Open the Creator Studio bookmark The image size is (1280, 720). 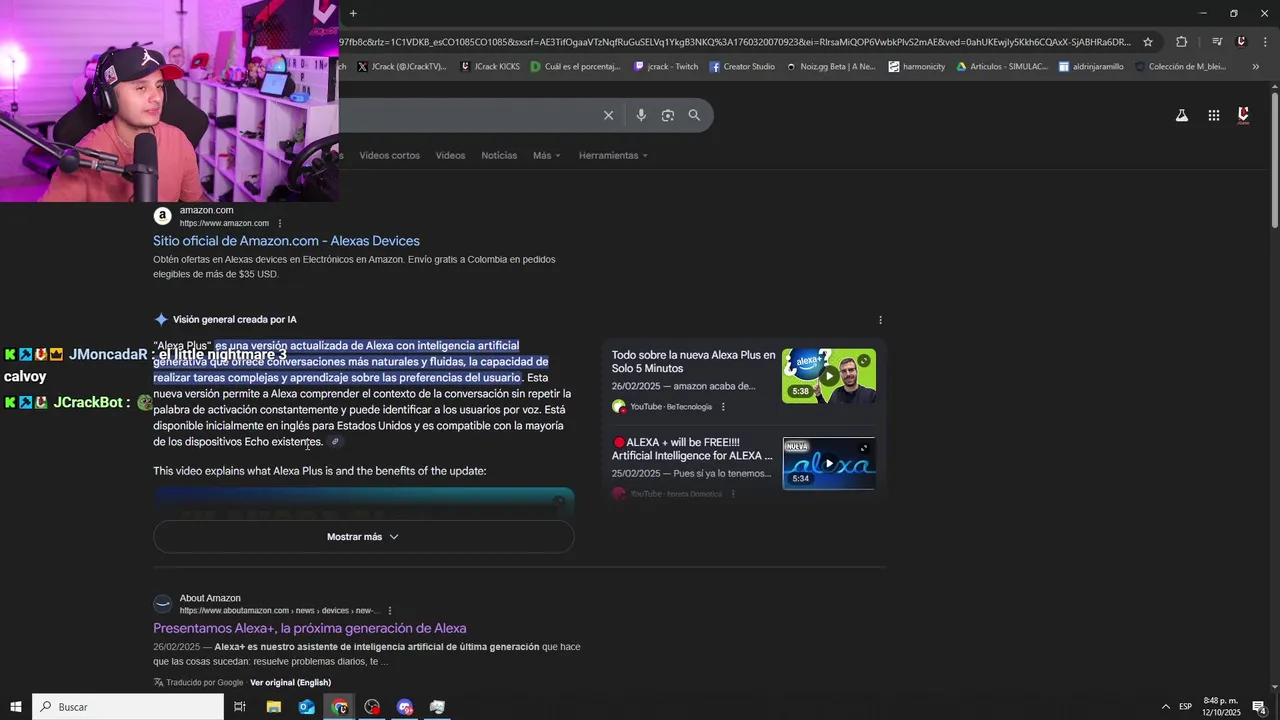[x=742, y=67]
